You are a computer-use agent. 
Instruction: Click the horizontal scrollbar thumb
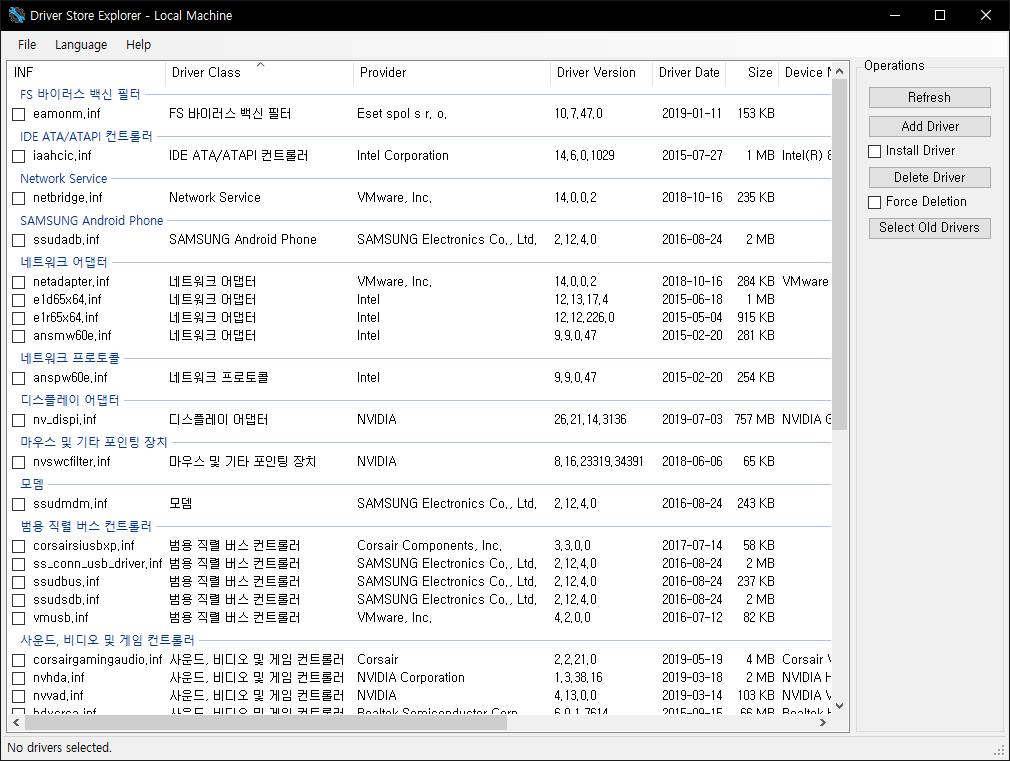pos(265,723)
